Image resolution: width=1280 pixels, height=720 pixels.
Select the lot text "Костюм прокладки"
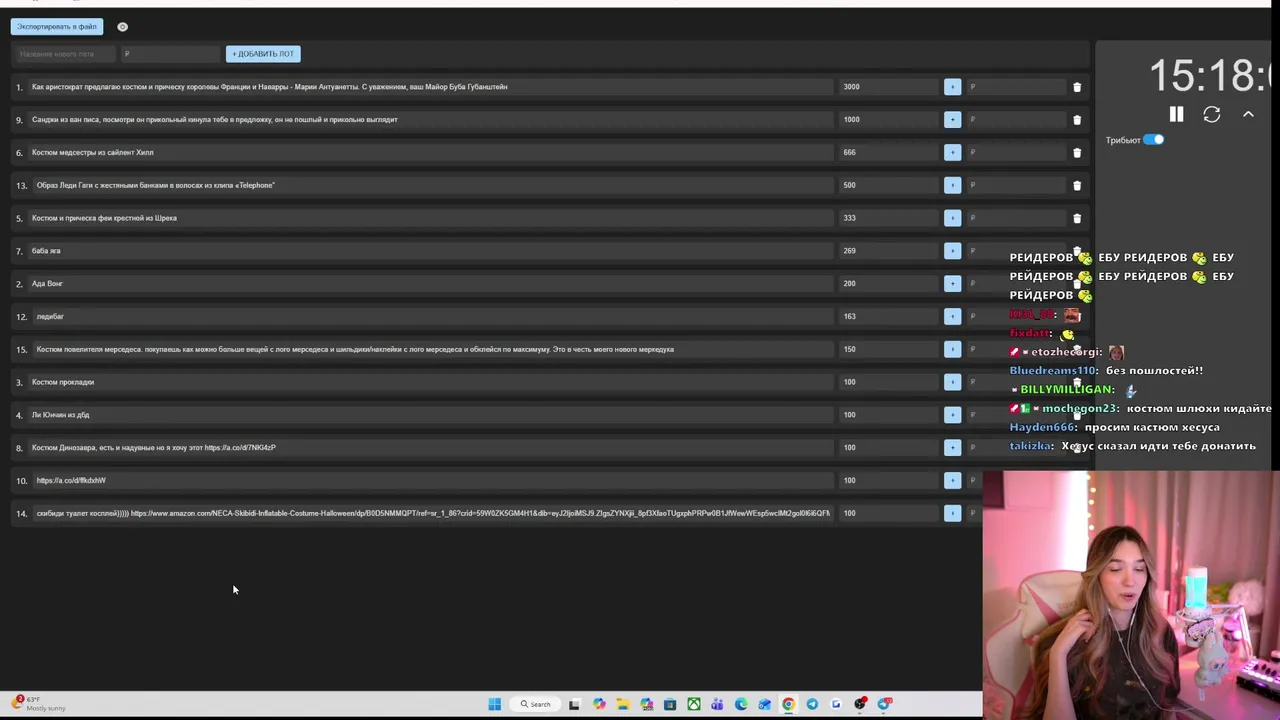tap(63, 382)
